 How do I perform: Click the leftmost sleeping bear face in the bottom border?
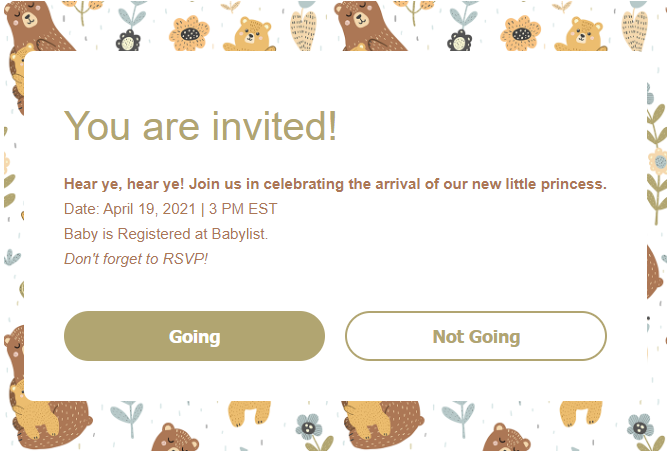175,438
